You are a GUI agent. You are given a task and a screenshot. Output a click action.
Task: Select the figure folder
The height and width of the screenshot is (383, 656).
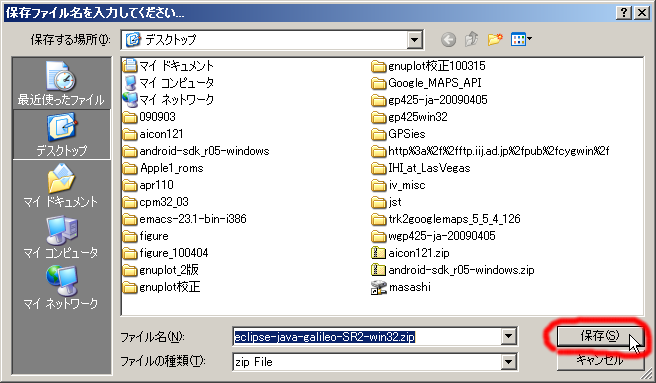(146, 236)
